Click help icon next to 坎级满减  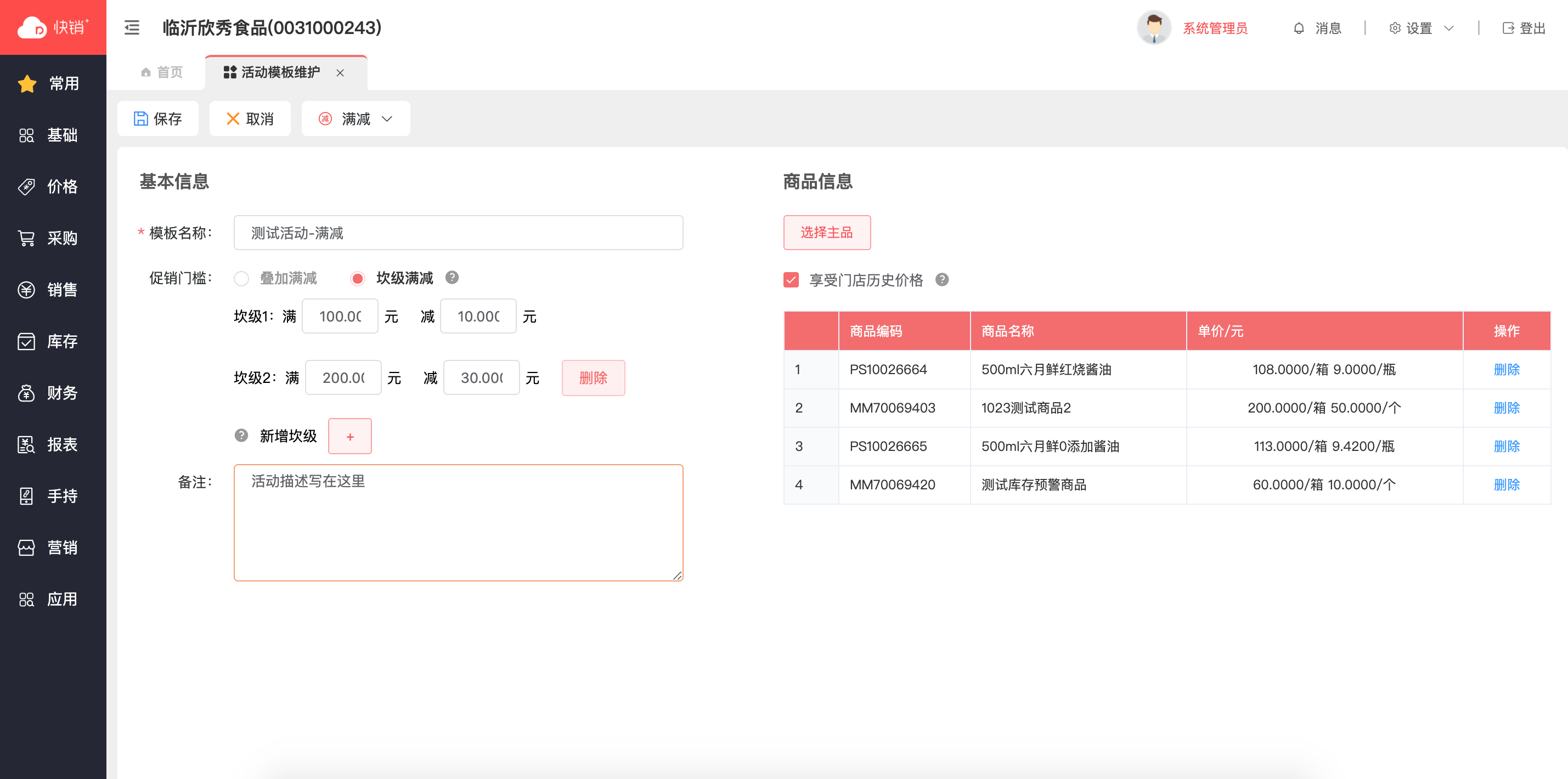pos(452,278)
